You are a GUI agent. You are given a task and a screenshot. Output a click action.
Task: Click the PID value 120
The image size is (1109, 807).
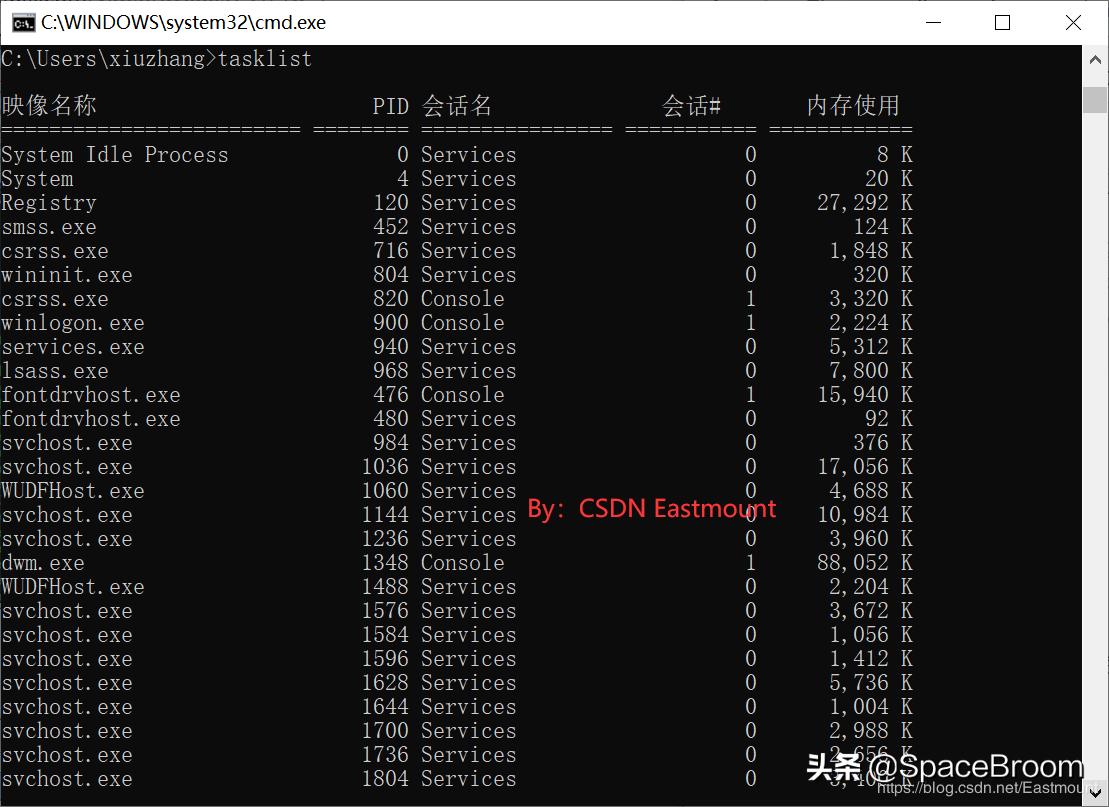[391, 203]
